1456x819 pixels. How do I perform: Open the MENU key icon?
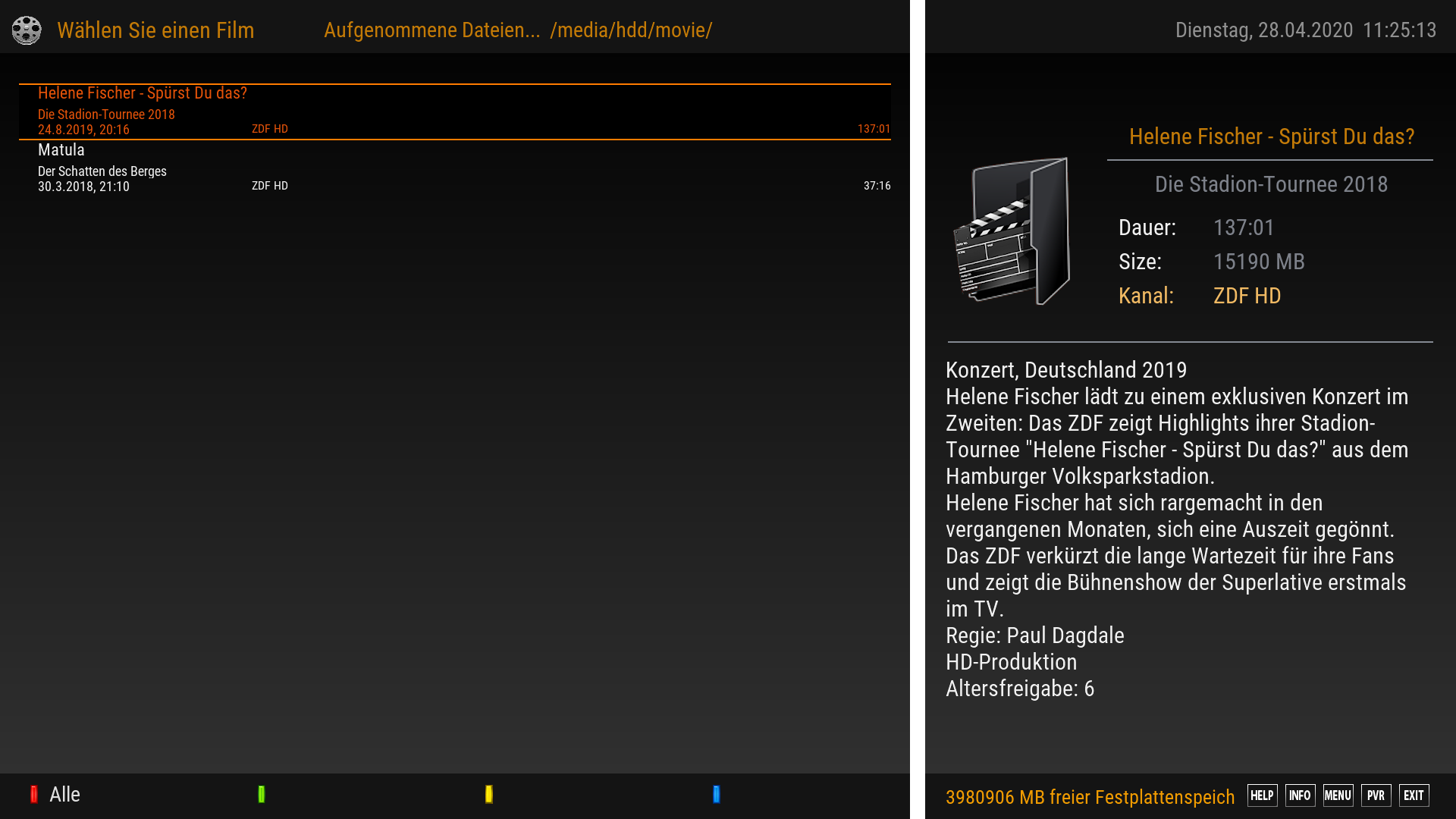(1338, 795)
